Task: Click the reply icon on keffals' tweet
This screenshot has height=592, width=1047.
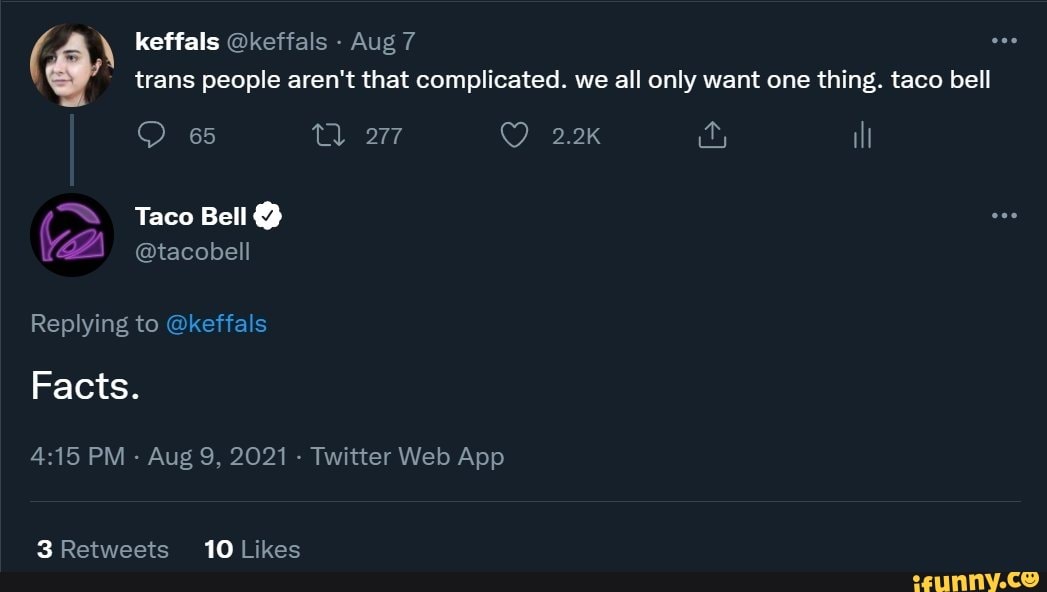Action: [x=152, y=135]
